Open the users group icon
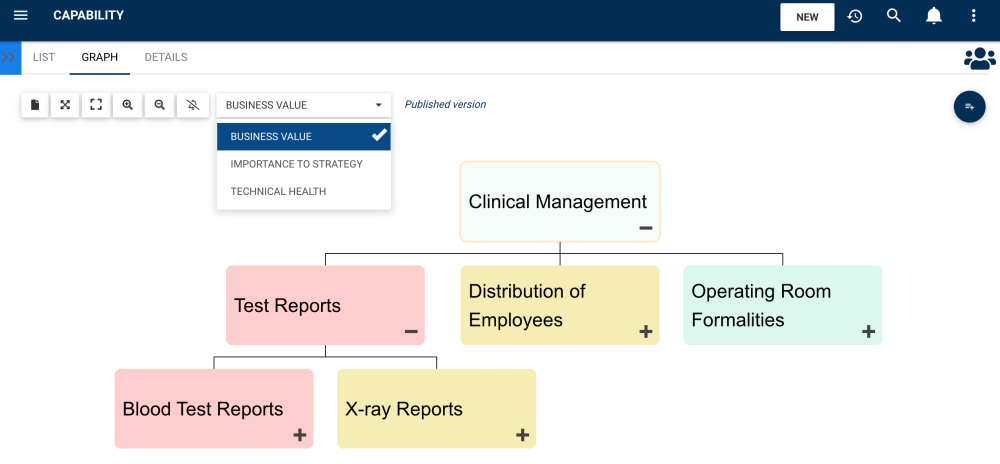1000x464 pixels. pyautogui.click(x=979, y=59)
